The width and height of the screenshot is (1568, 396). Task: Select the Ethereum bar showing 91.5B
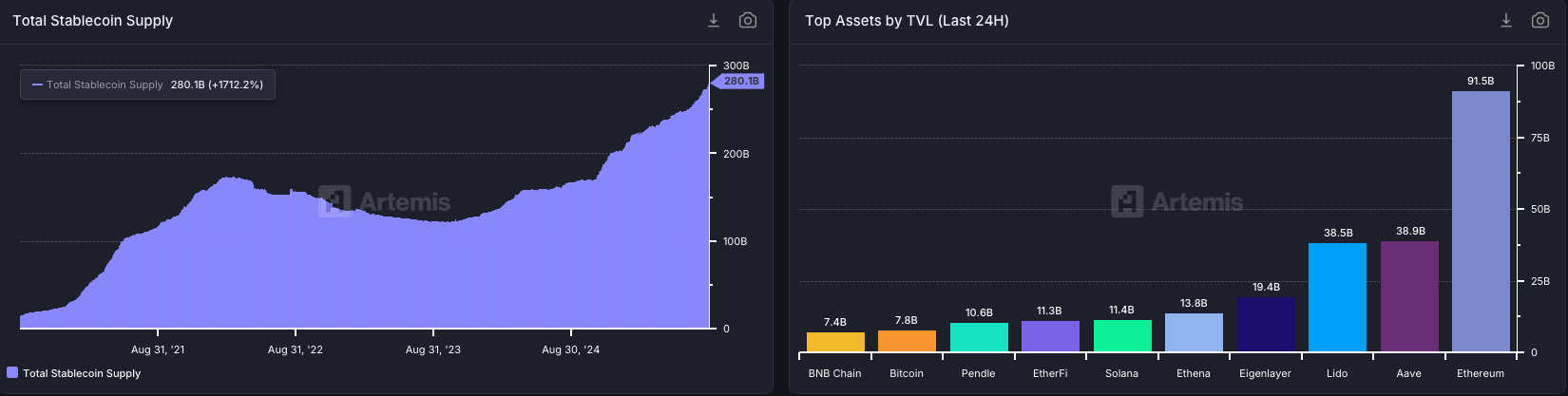coord(1481,221)
